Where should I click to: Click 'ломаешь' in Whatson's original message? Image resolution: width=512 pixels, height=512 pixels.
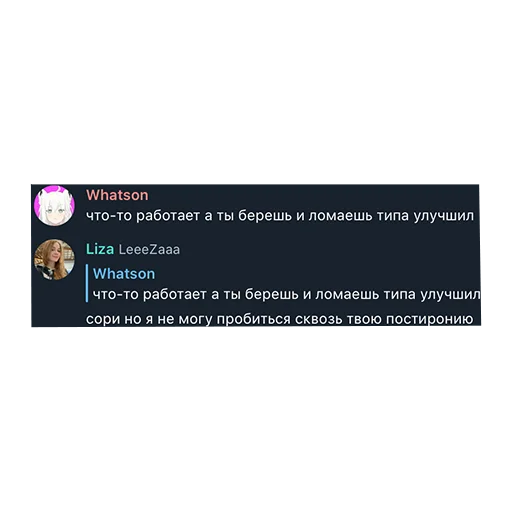click(x=340, y=216)
